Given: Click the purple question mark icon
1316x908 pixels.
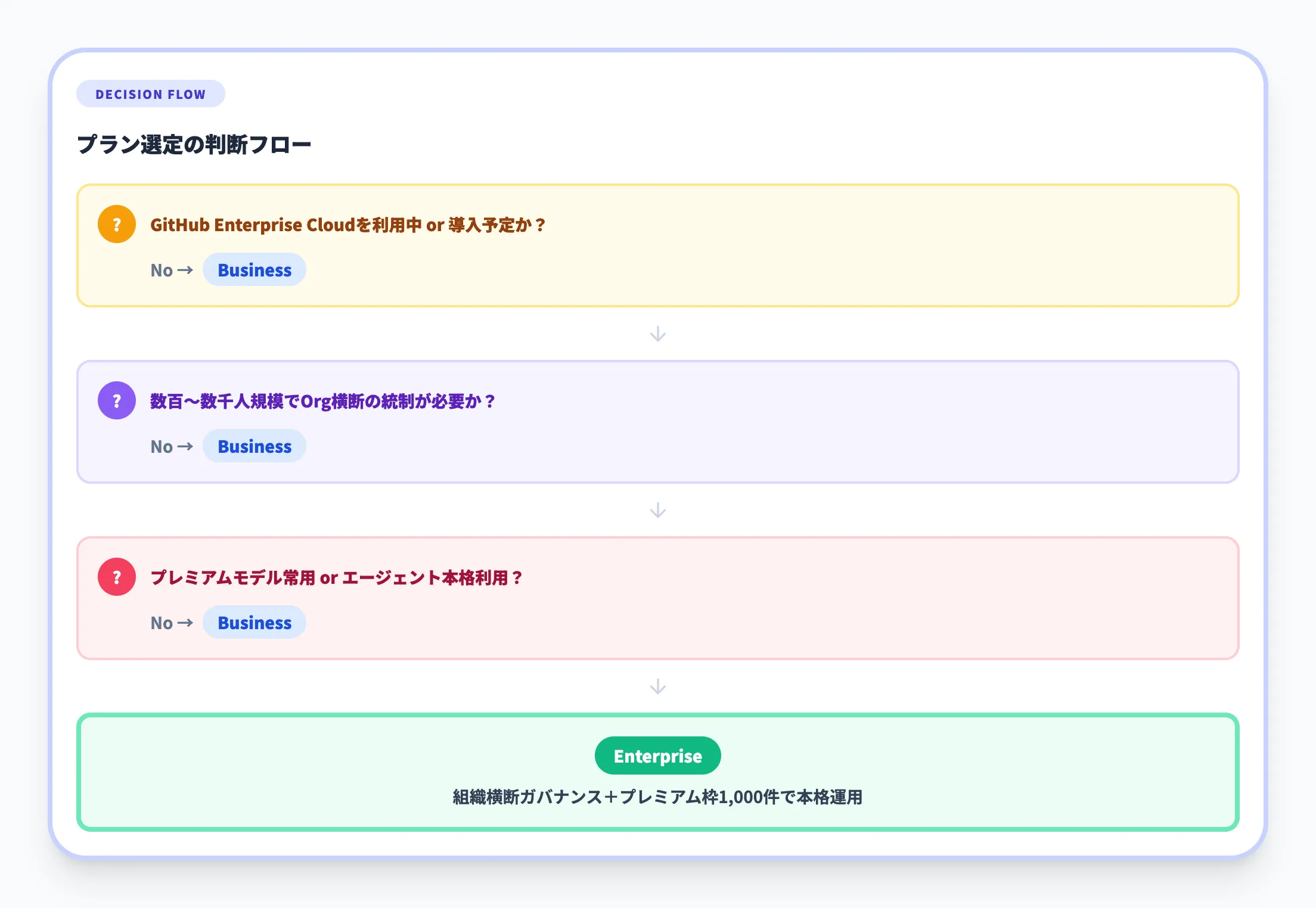Looking at the screenshot, I should 116,400.
